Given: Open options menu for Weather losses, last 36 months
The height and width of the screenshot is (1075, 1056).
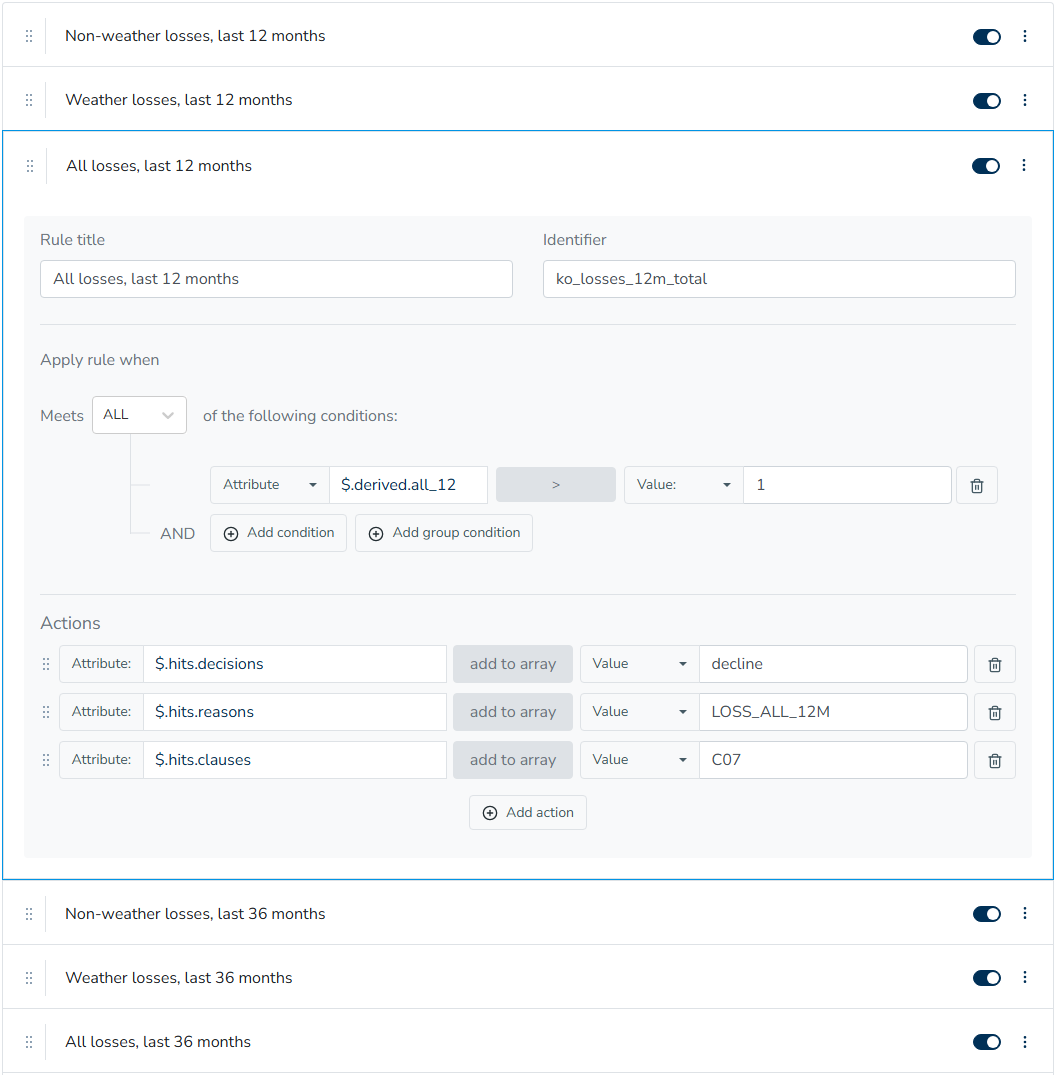Looking at the screenshot, I should (1024, 977).
